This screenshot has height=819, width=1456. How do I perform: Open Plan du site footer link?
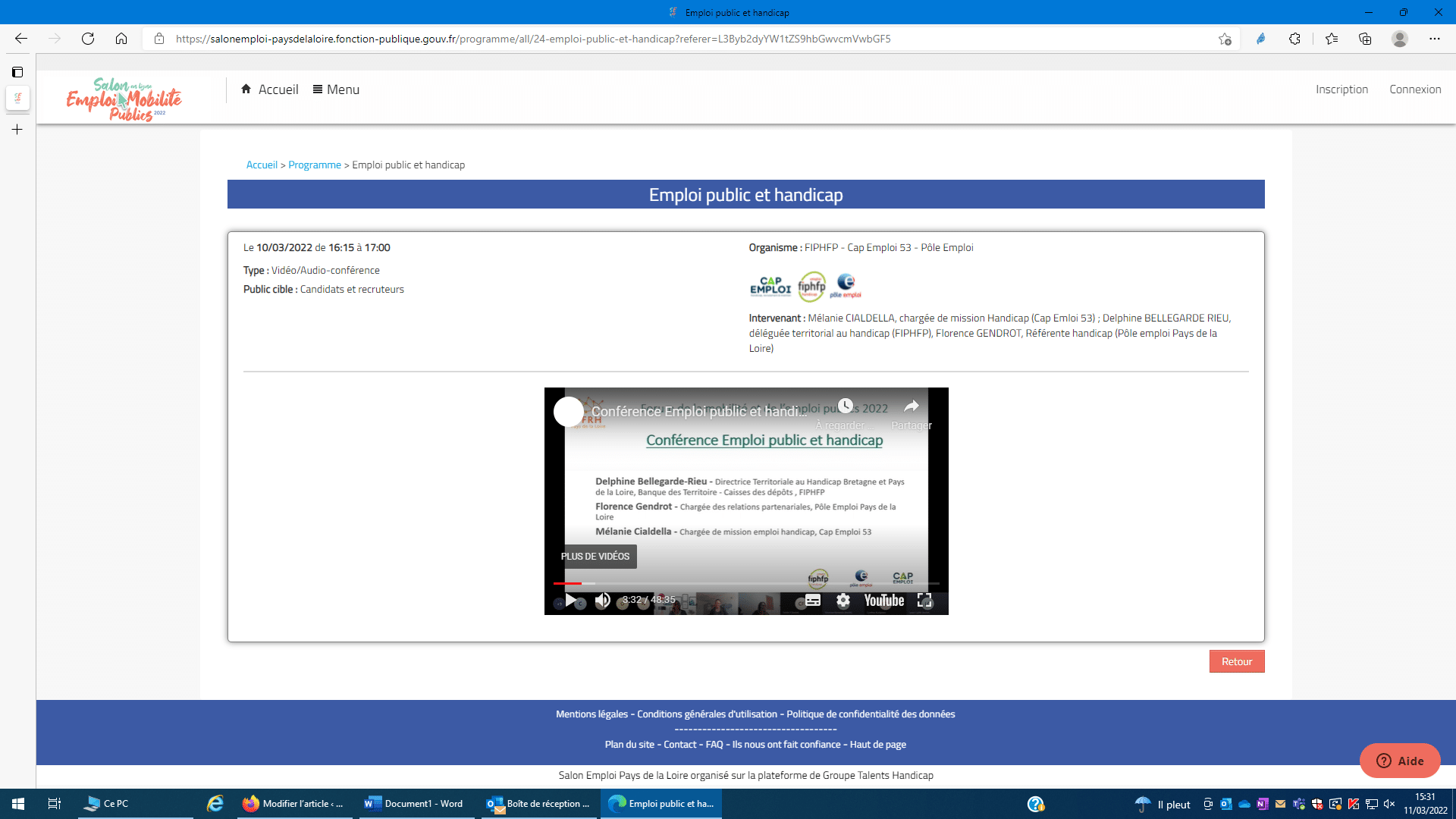tap(629, 745)
